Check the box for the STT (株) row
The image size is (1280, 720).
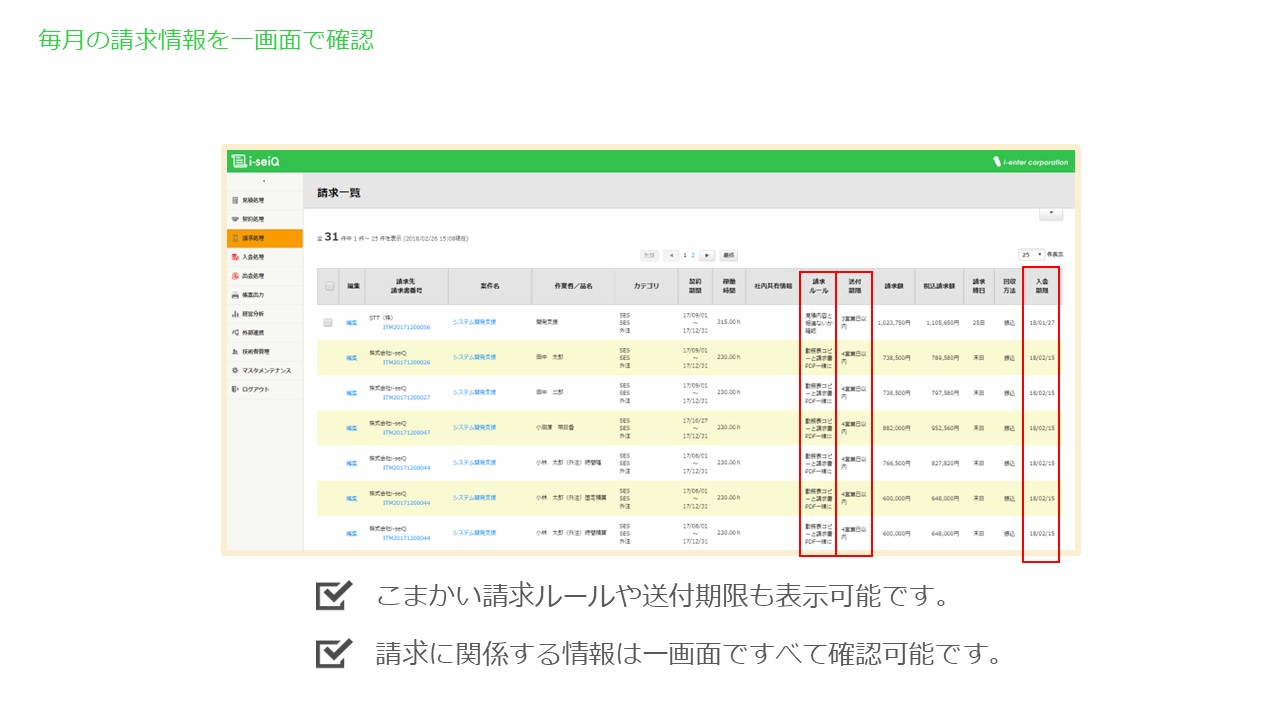[x=328, y=322]
